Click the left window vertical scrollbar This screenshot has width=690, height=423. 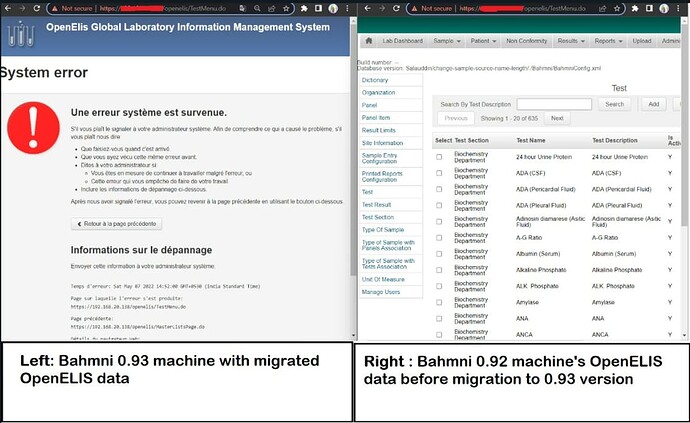coord(353,150)
